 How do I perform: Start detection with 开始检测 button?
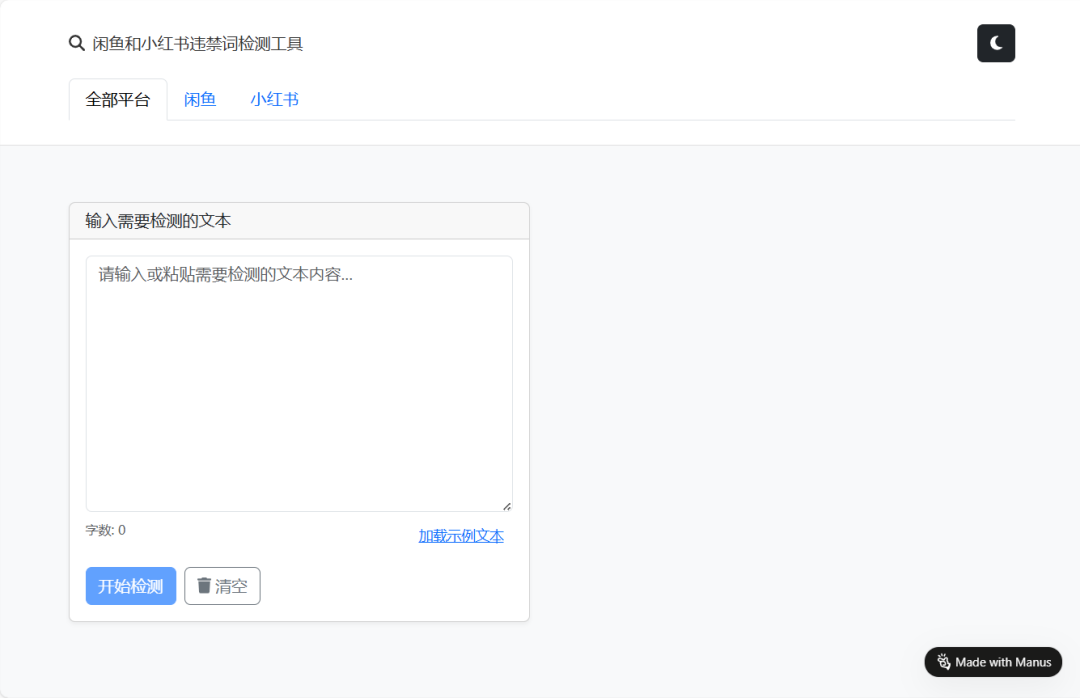[x=131, y=586]
